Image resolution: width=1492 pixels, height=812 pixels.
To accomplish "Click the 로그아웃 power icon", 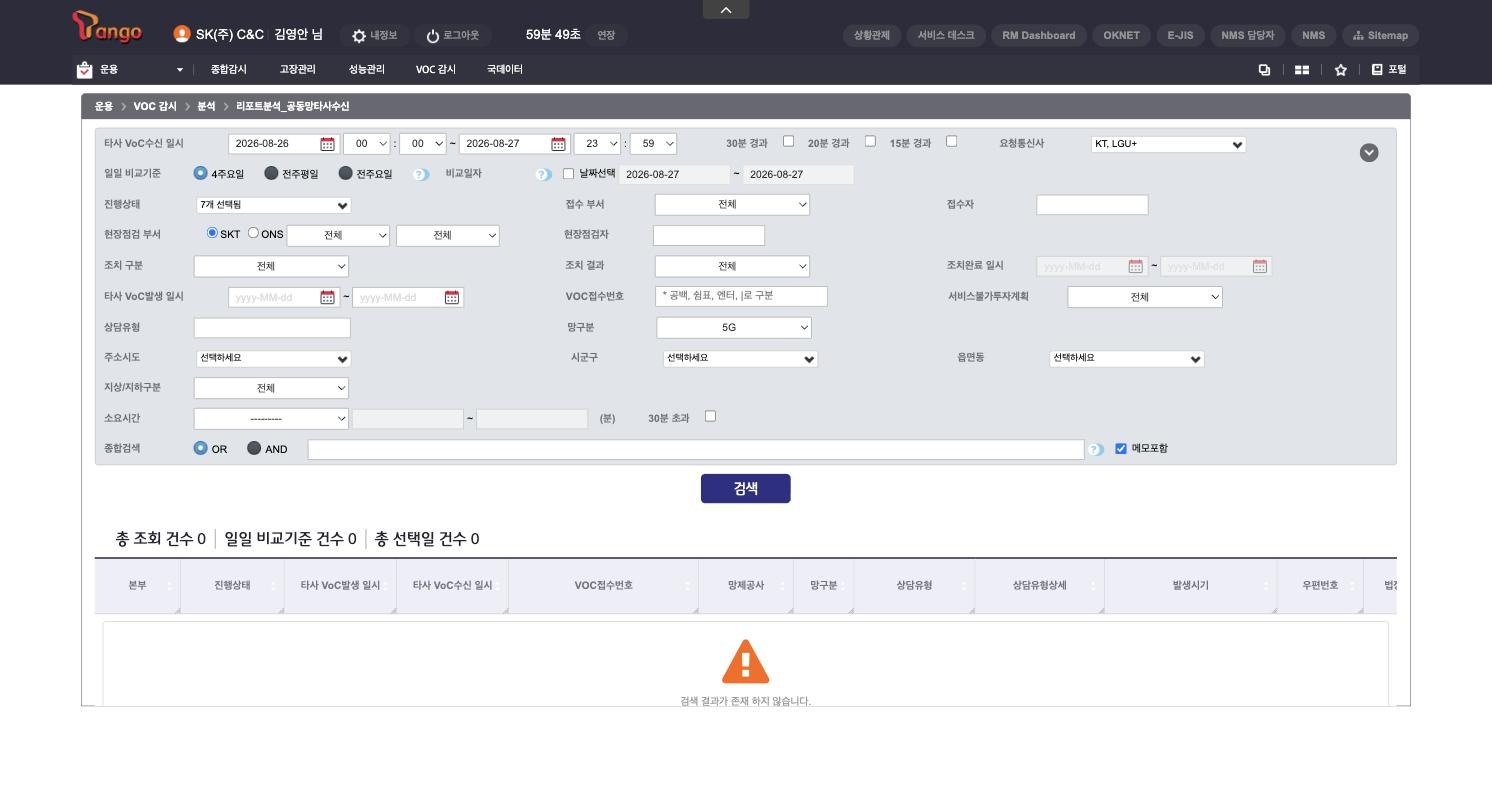I will (x=433, y=36).
